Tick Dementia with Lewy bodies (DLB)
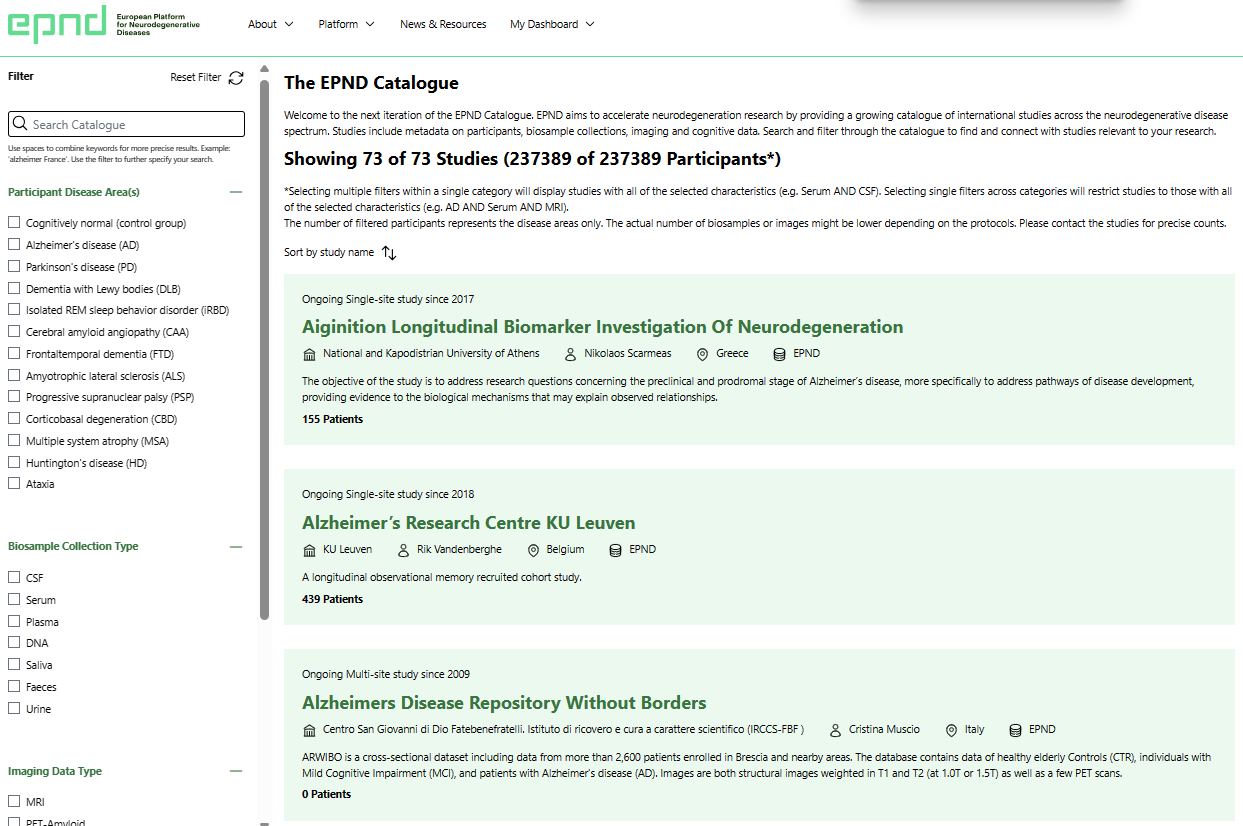This screenshot has height=826, width=1243. pyautogui.click(x=14, y=289)
